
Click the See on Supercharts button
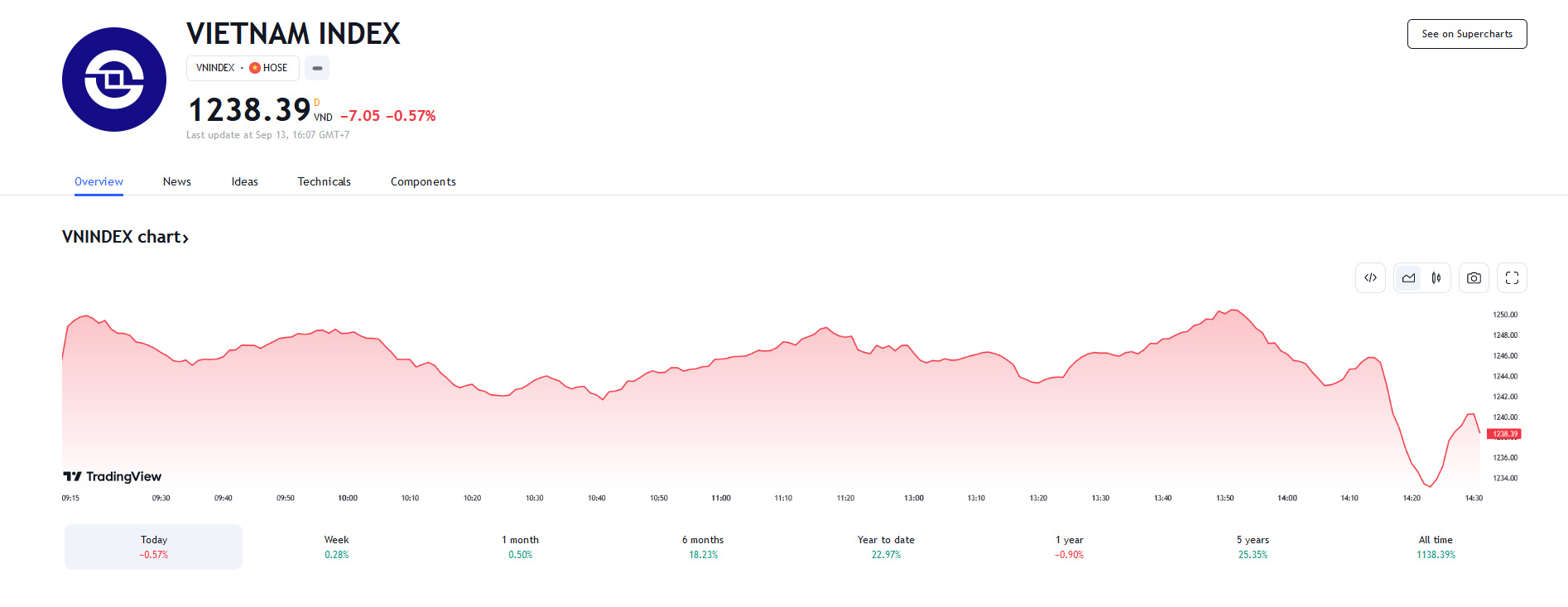[x=1467, y=34]
